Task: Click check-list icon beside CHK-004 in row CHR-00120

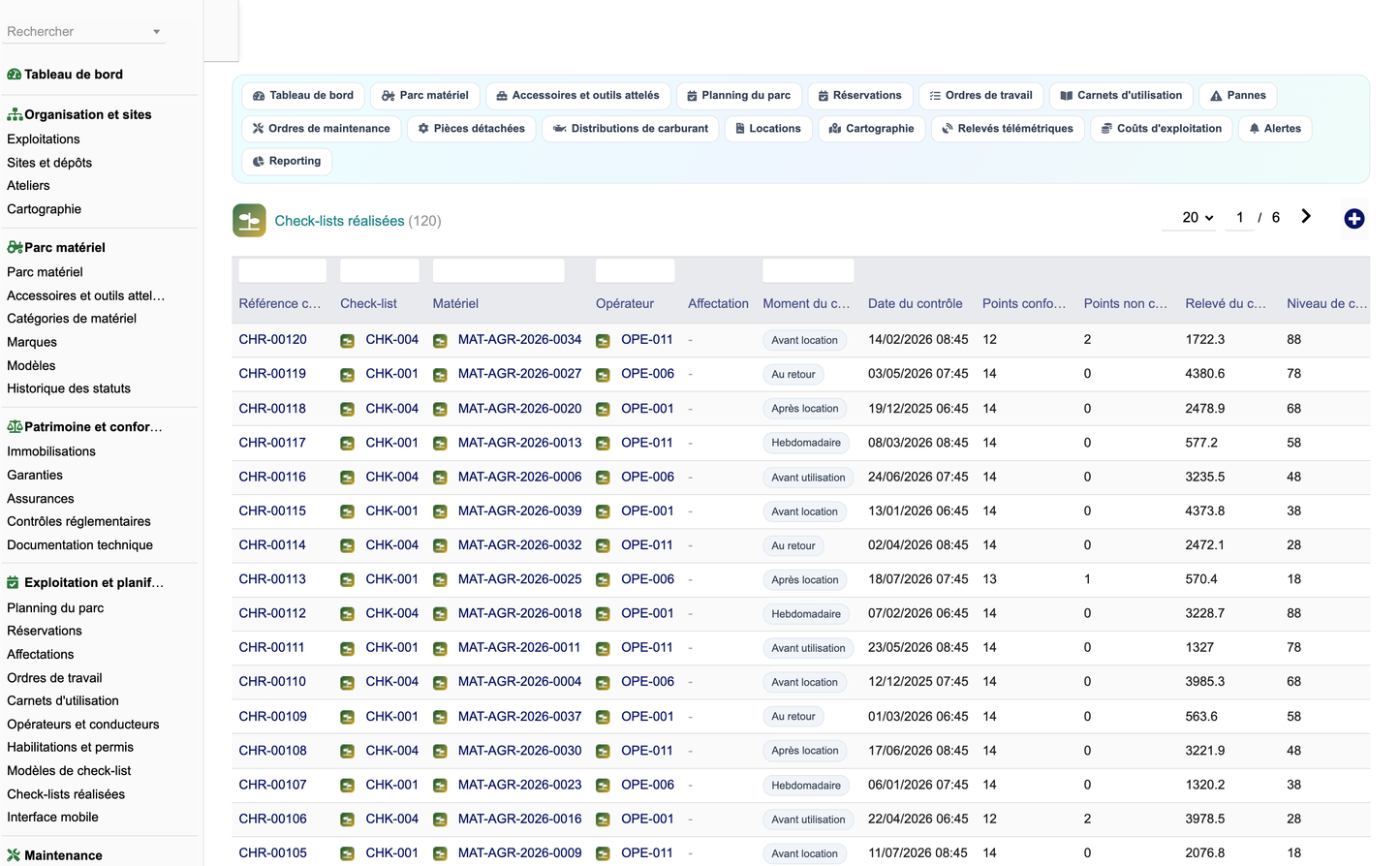Action: coord(347,340)
